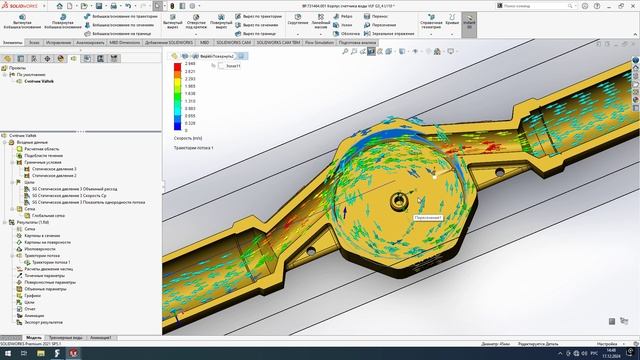Open the DisplayManager color sphere panel tab
This screenshot has height=360, width=640.
[61, 59]
